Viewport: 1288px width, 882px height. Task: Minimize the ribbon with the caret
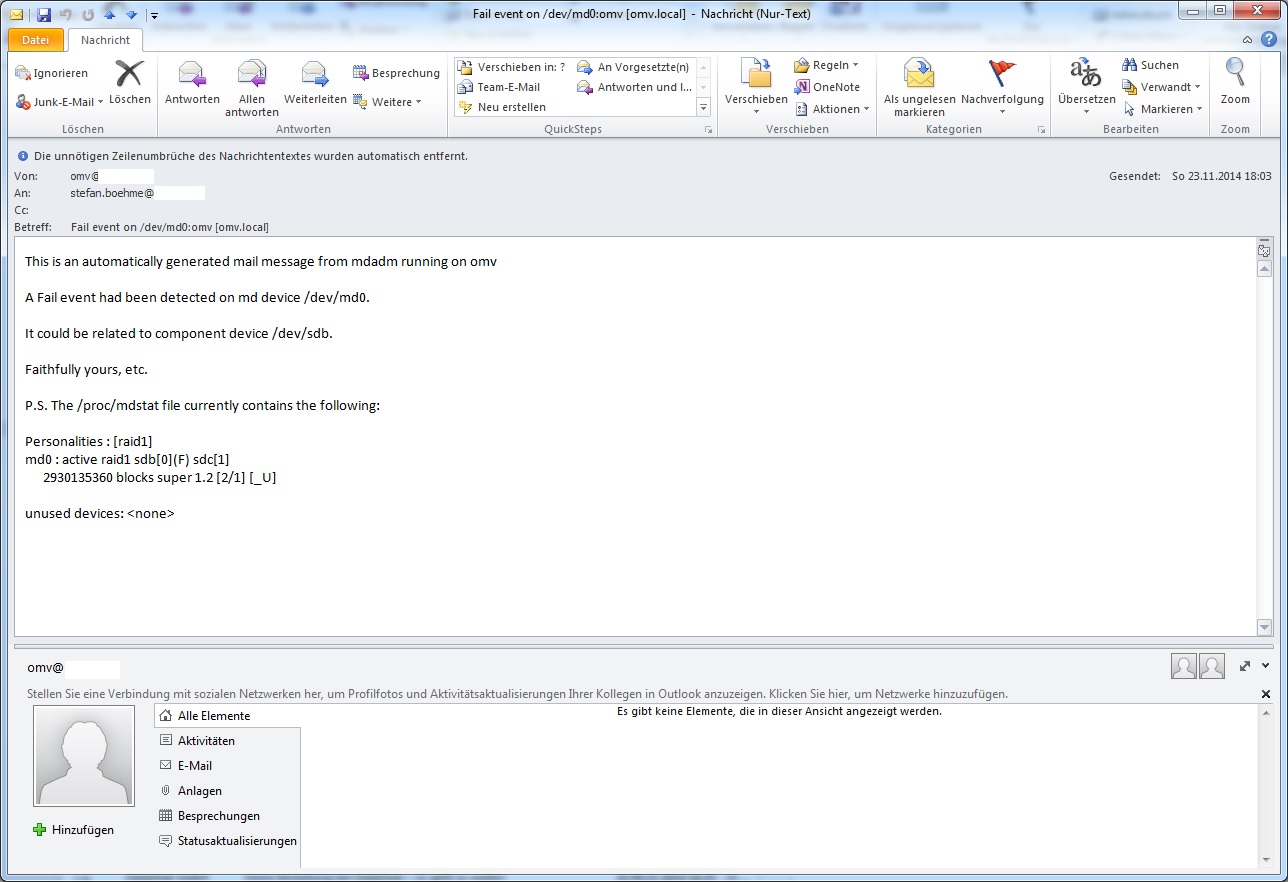(x=1247, y=40)
